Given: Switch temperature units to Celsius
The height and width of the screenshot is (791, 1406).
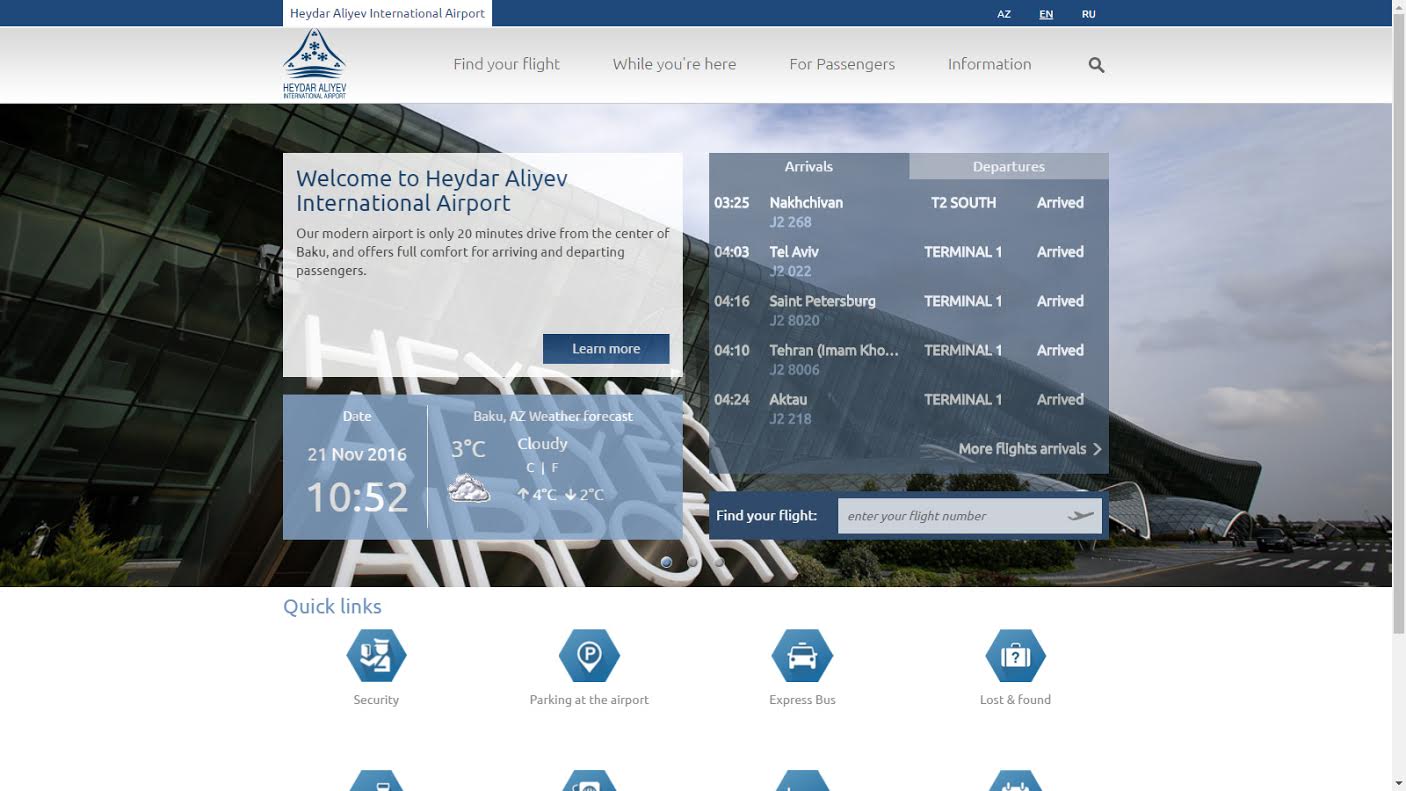Looking at the screenshot, I should pos(530,468).
